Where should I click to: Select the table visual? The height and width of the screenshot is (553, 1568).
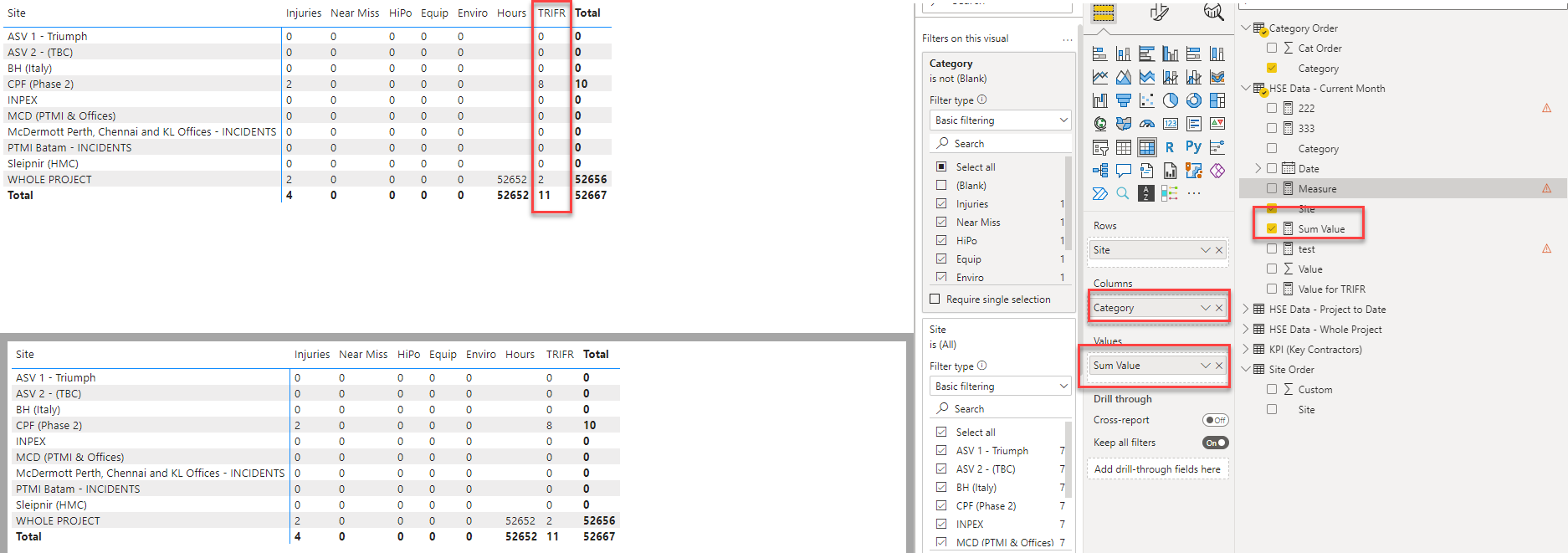[1124, 147]
